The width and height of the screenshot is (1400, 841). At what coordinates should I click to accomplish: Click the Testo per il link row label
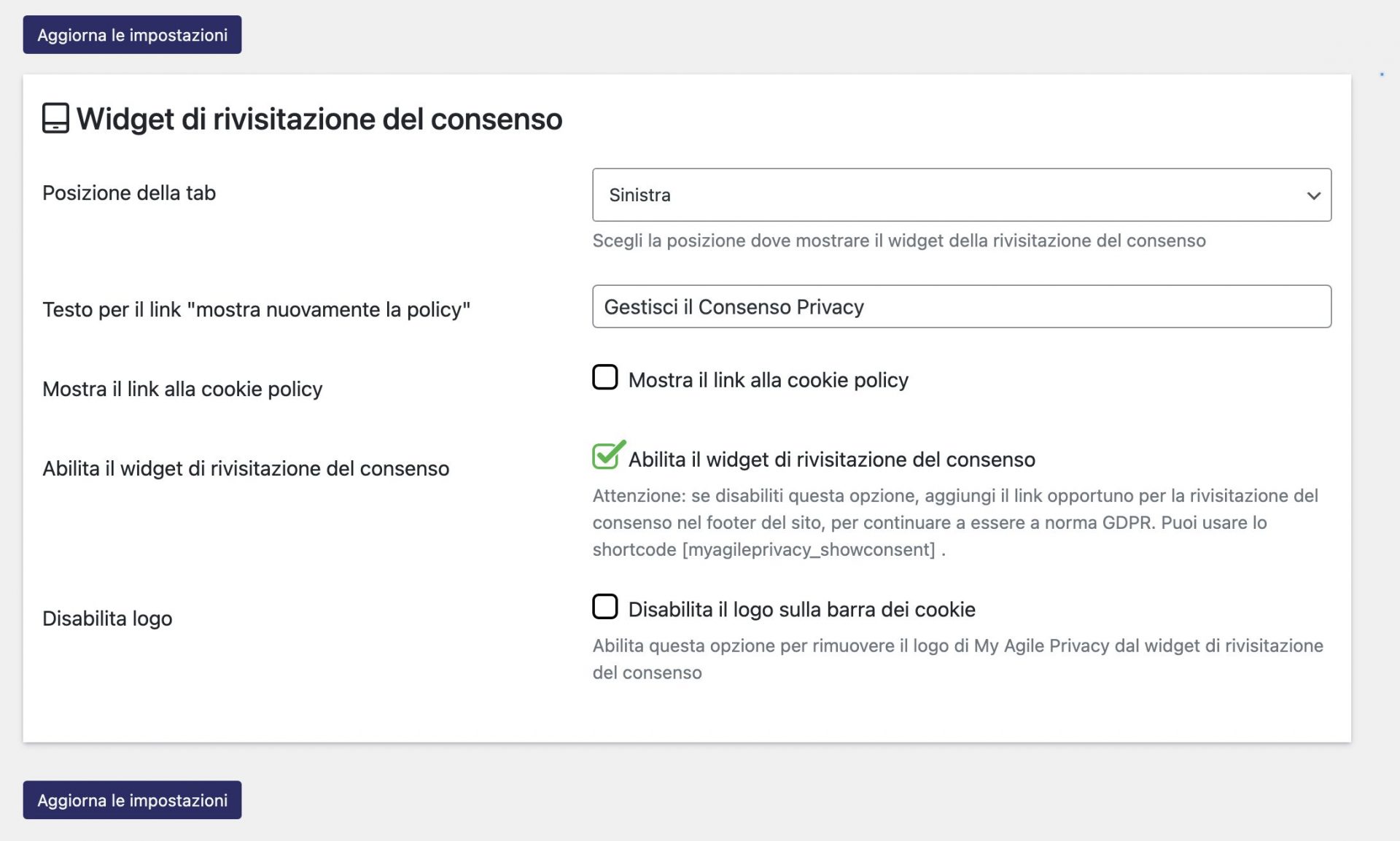point(257,309)
